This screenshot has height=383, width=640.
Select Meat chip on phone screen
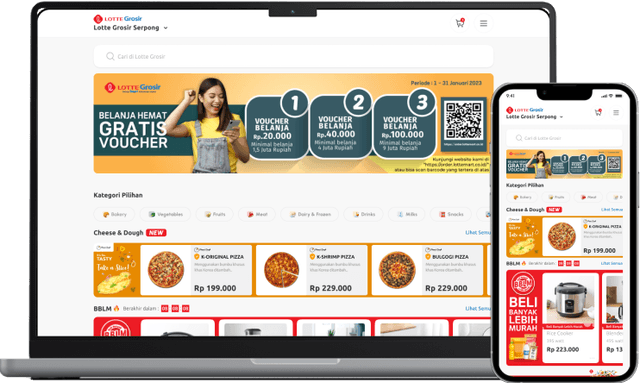point(588,197)
